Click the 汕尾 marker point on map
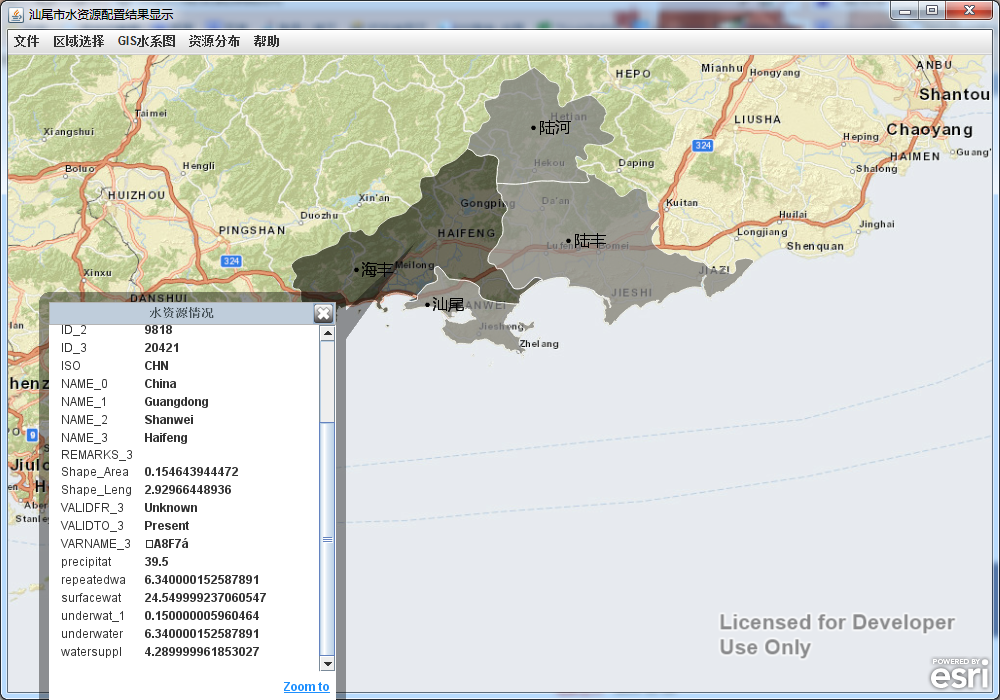 [427, 304]
